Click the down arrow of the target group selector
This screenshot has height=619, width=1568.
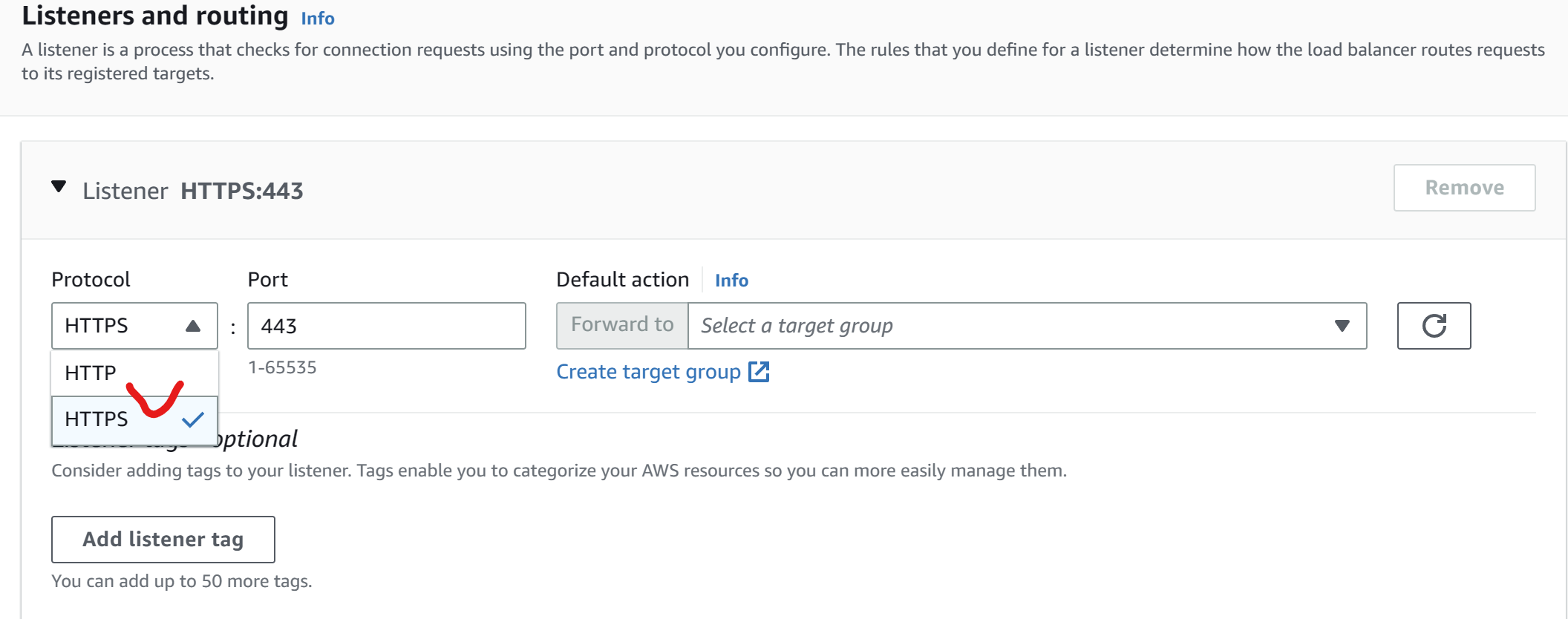(x=1342, y=326)
